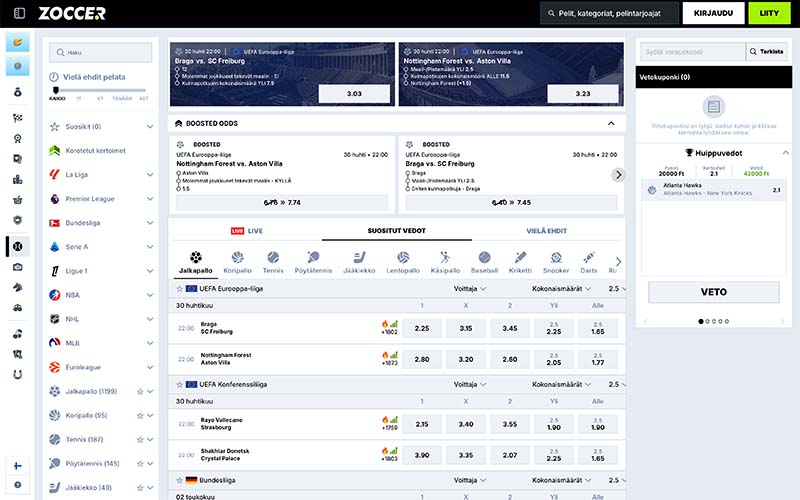The width and height of the screenshot is (800, 500).
Task: Click the Syötä varauskoodi input field
Action: (x=693, y=52)
